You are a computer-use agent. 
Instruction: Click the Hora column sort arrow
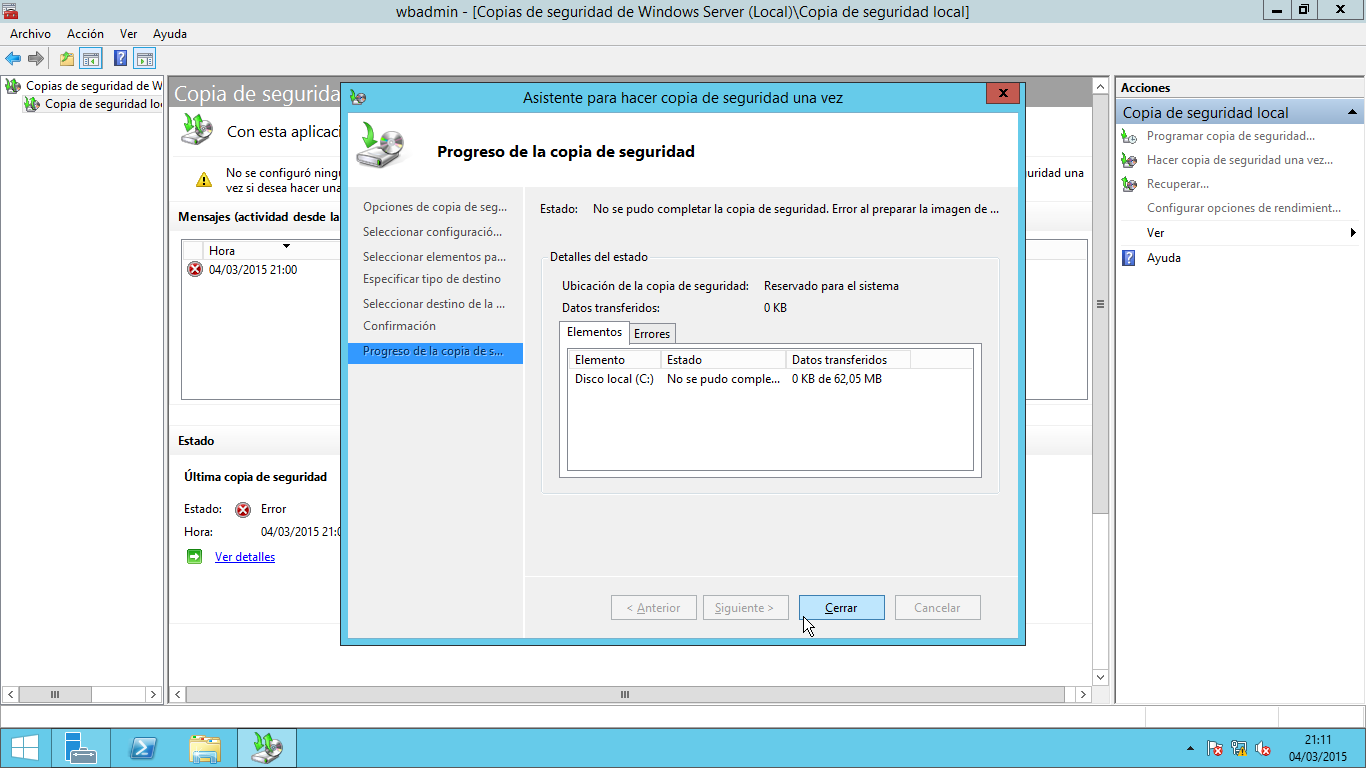286,246
